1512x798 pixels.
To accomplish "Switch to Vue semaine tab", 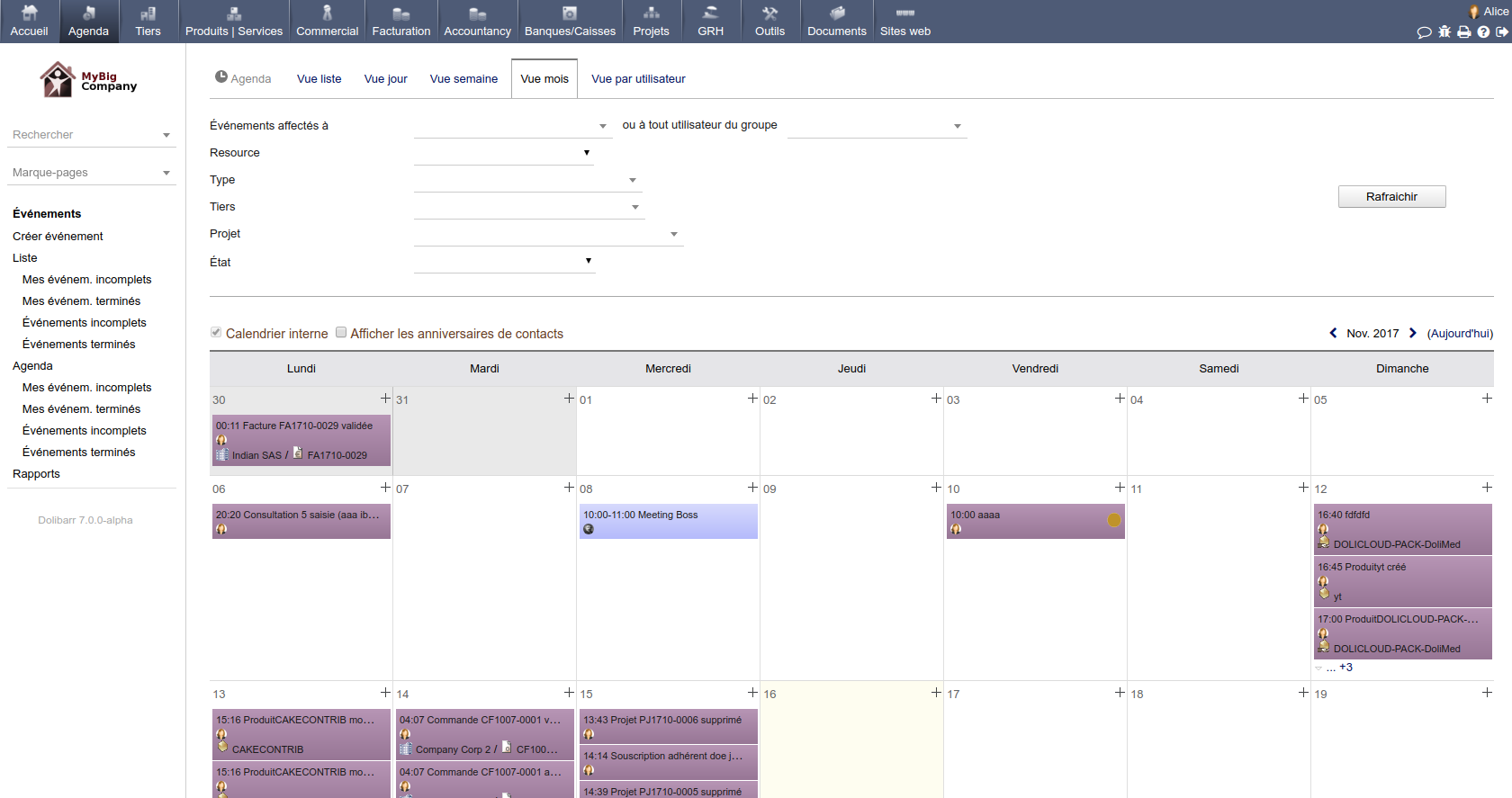I will (463, 79).
